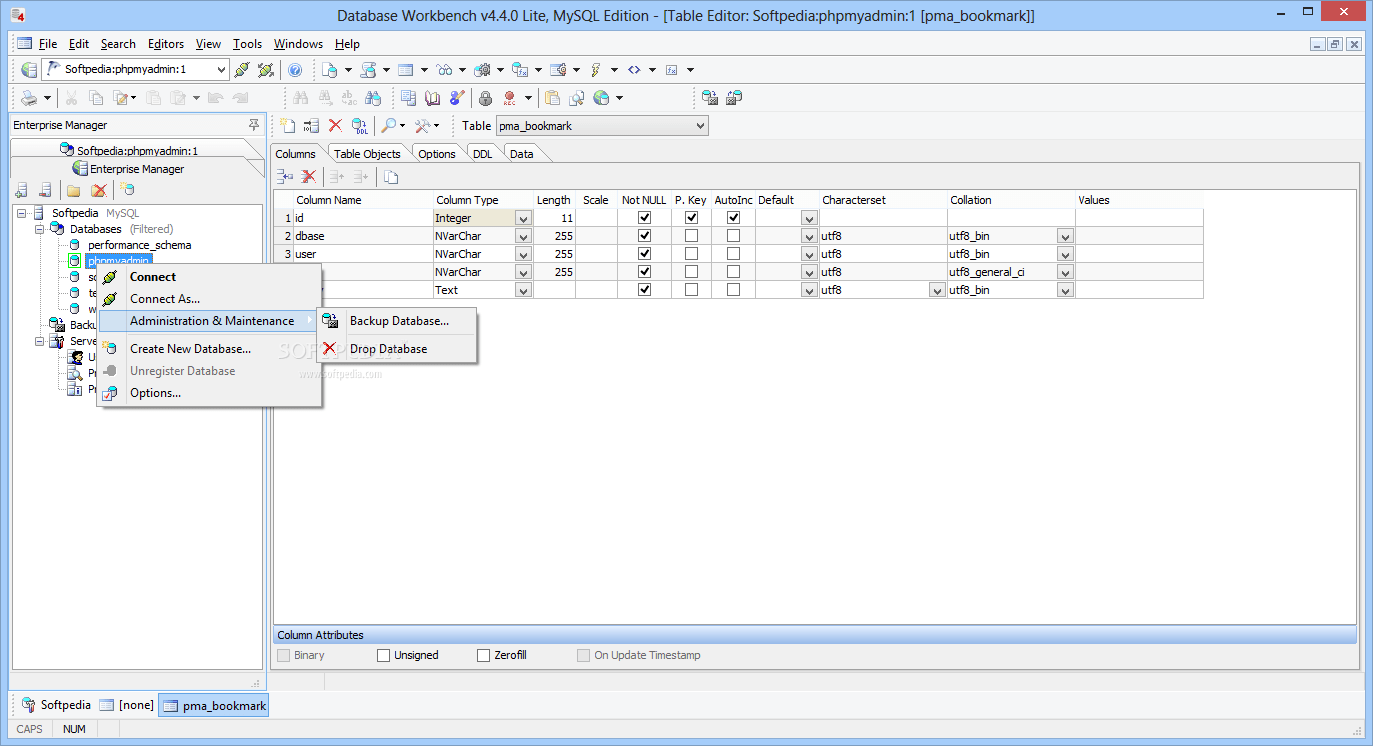
Task: Switch to the DDL tab
Action: coord(483,154)
